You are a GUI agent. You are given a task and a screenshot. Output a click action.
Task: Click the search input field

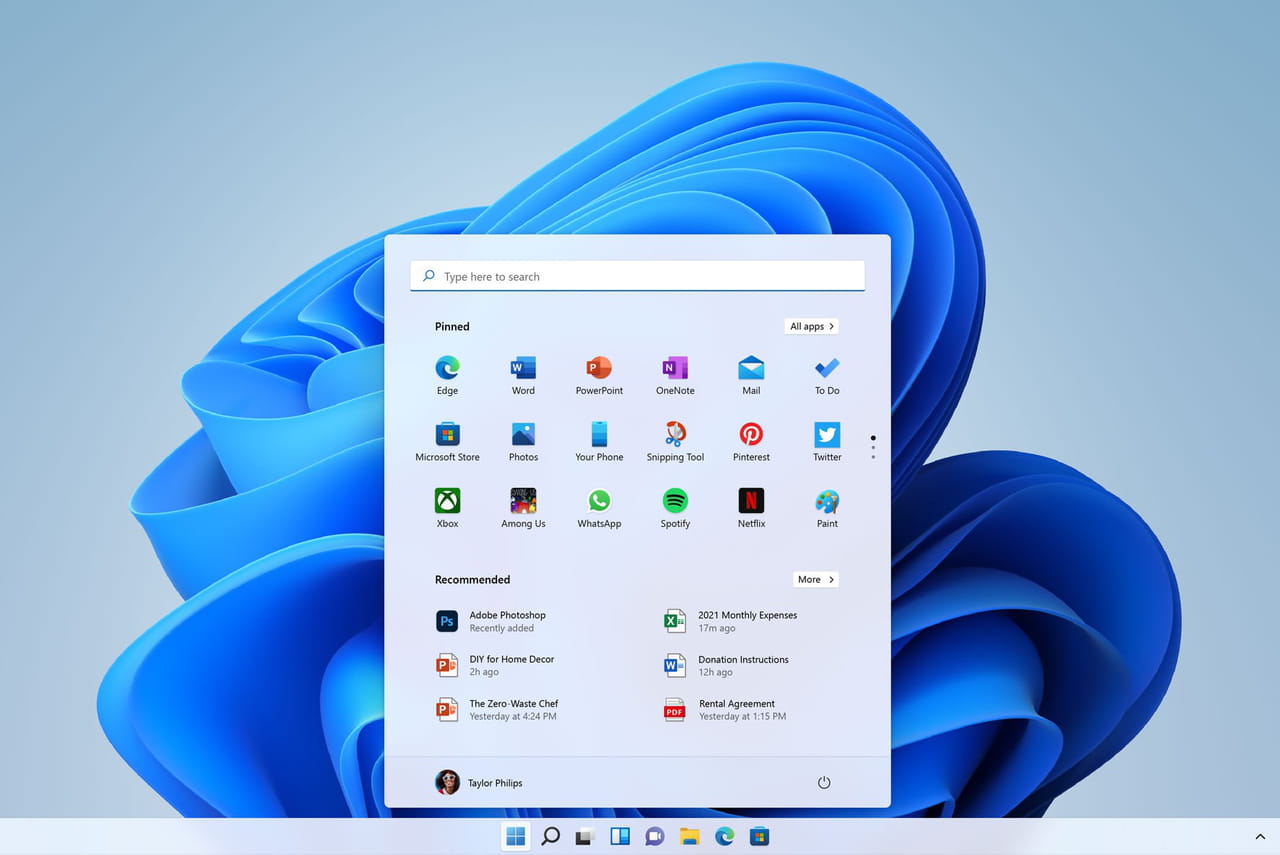[637, 276]
